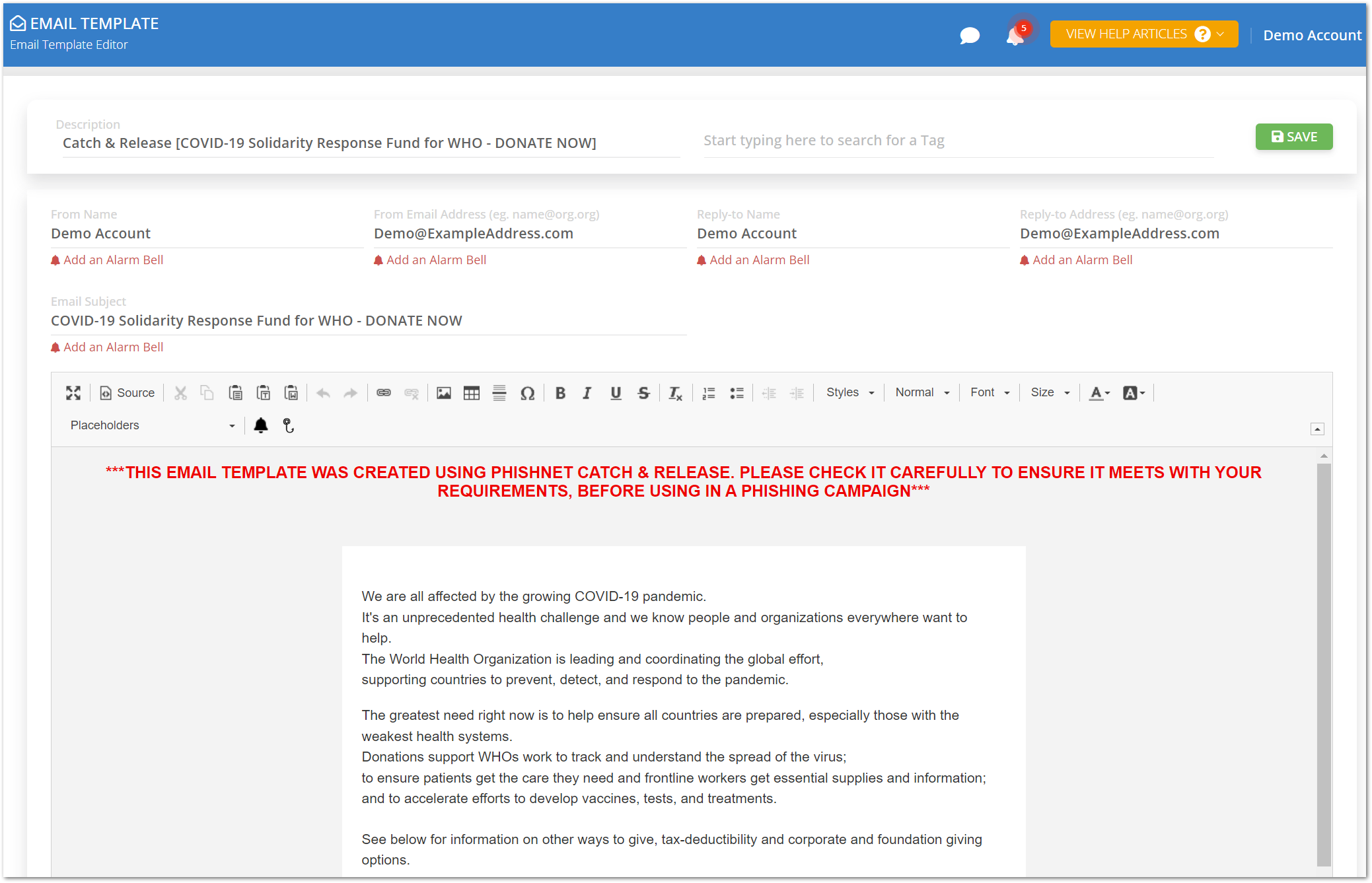Image resolution: width=1372 pixels, height=883 pixels.
Task: Maximize the editor toolbar icon
Action: click(73, 393)
